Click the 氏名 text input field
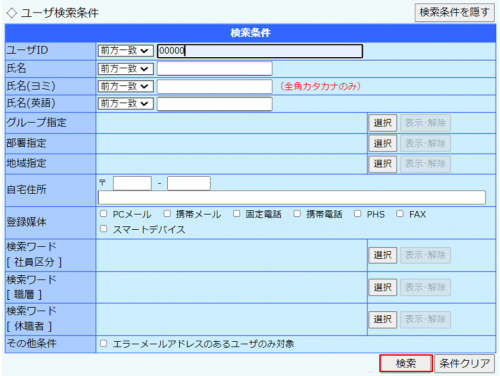 click(215, 69)
